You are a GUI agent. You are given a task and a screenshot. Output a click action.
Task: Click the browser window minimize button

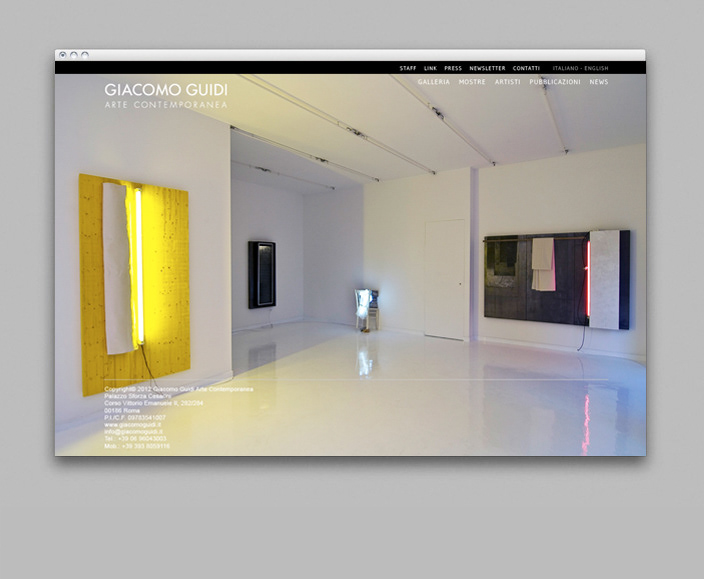(x=74, y=55)
